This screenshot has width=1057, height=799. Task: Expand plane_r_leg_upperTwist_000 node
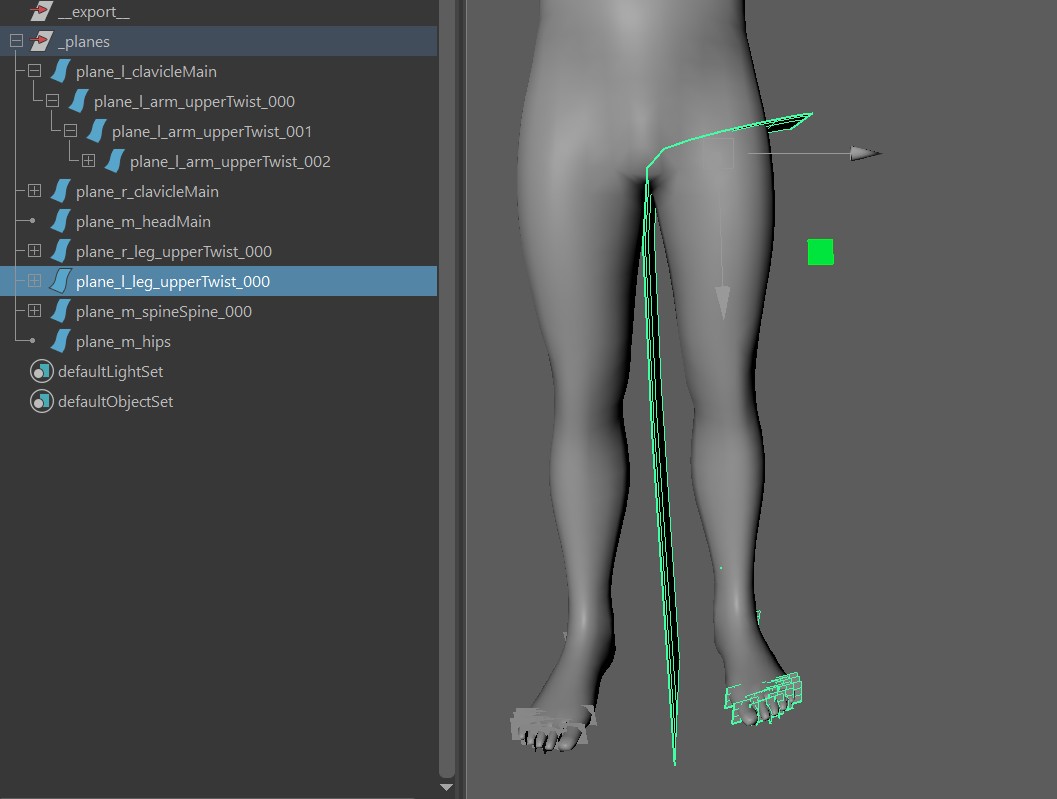[34, 251]
